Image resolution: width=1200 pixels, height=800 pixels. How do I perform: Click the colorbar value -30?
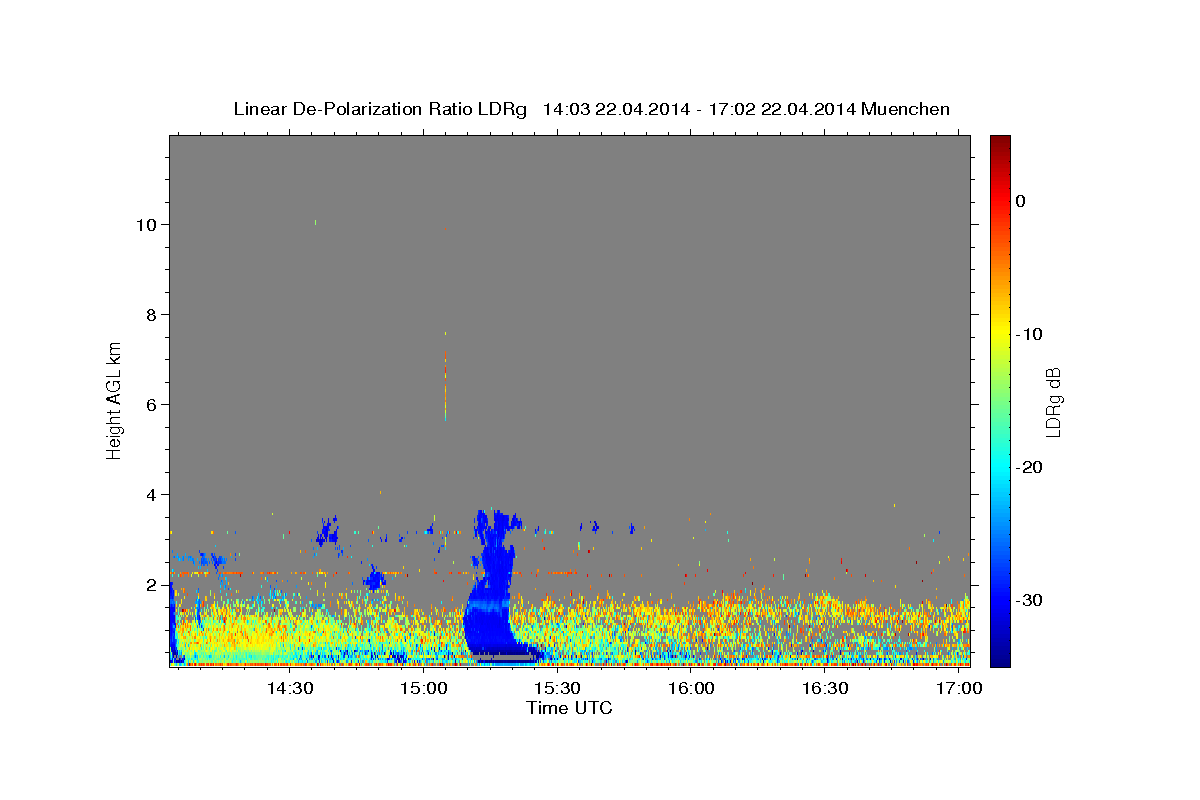click(1029, 600)
